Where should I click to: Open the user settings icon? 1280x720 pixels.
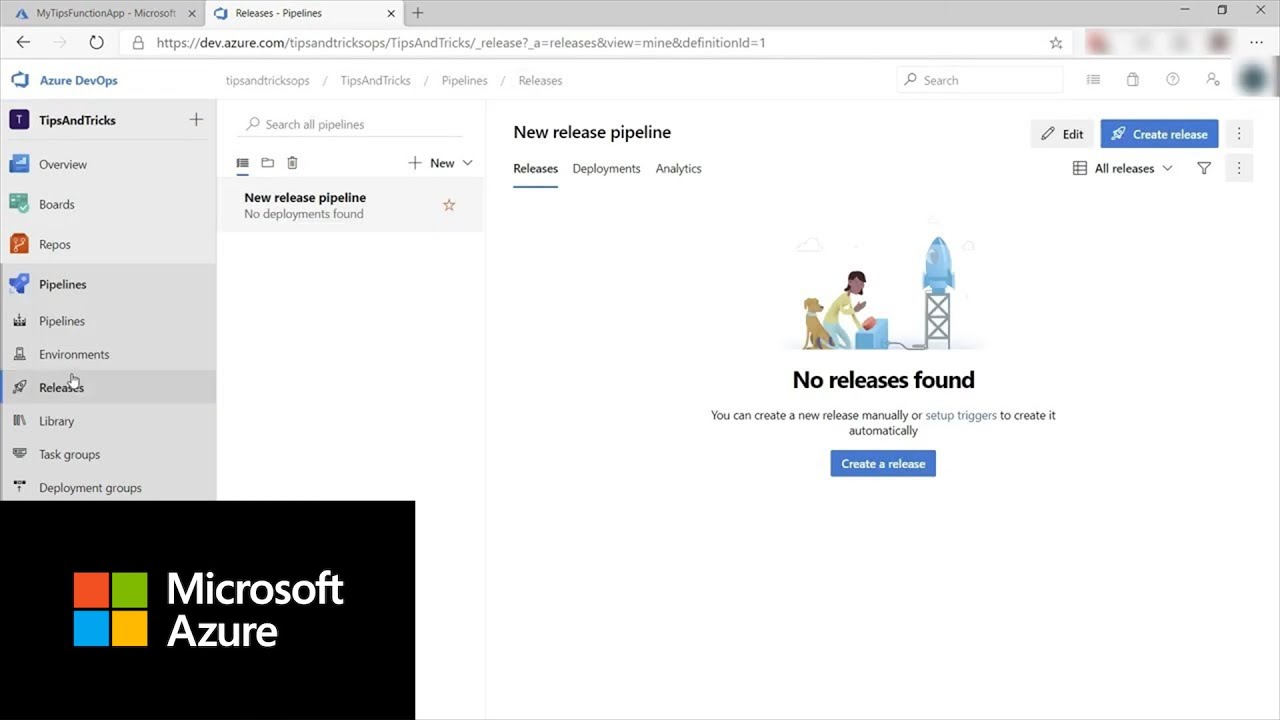pyautogui.click(x=1213, y=80)
